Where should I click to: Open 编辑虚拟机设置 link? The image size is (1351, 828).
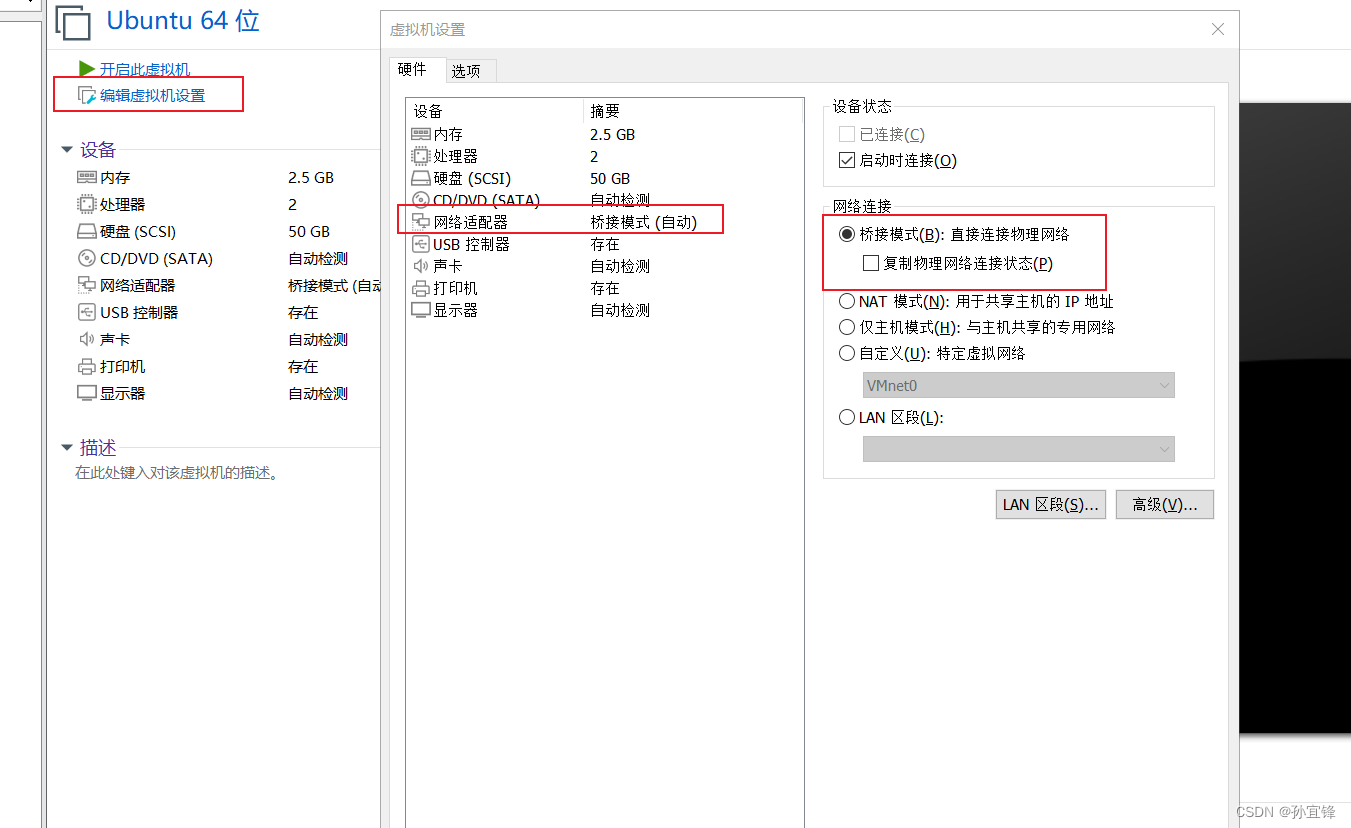152,96
